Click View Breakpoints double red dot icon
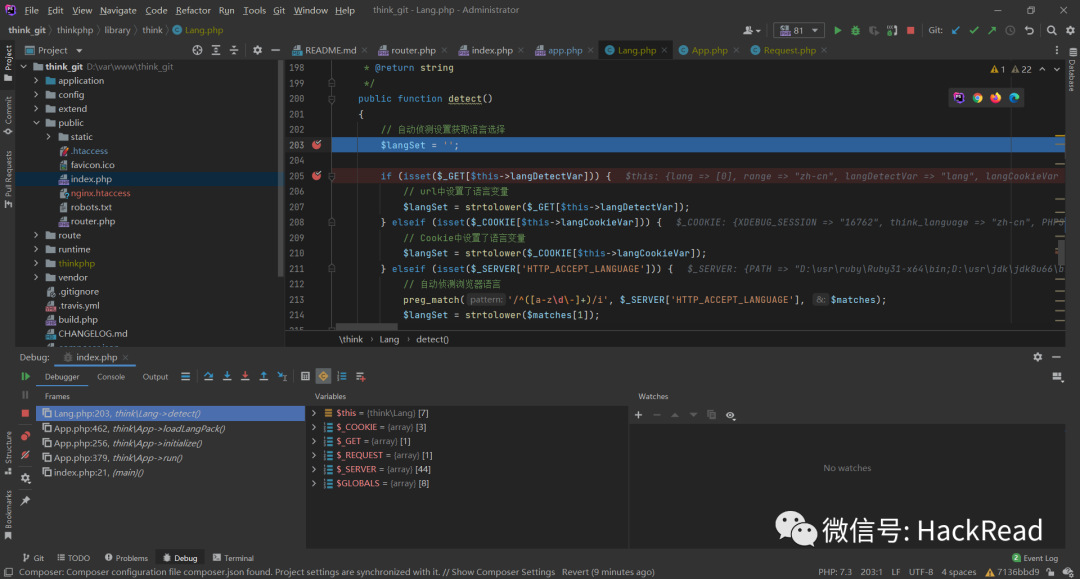This screenshot has height=579, width=1080. [25, 436]
